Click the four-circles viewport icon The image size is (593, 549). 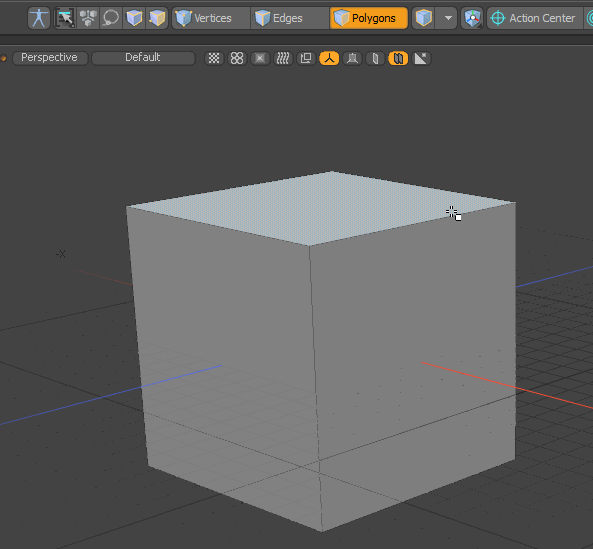[x=237, y=58]
